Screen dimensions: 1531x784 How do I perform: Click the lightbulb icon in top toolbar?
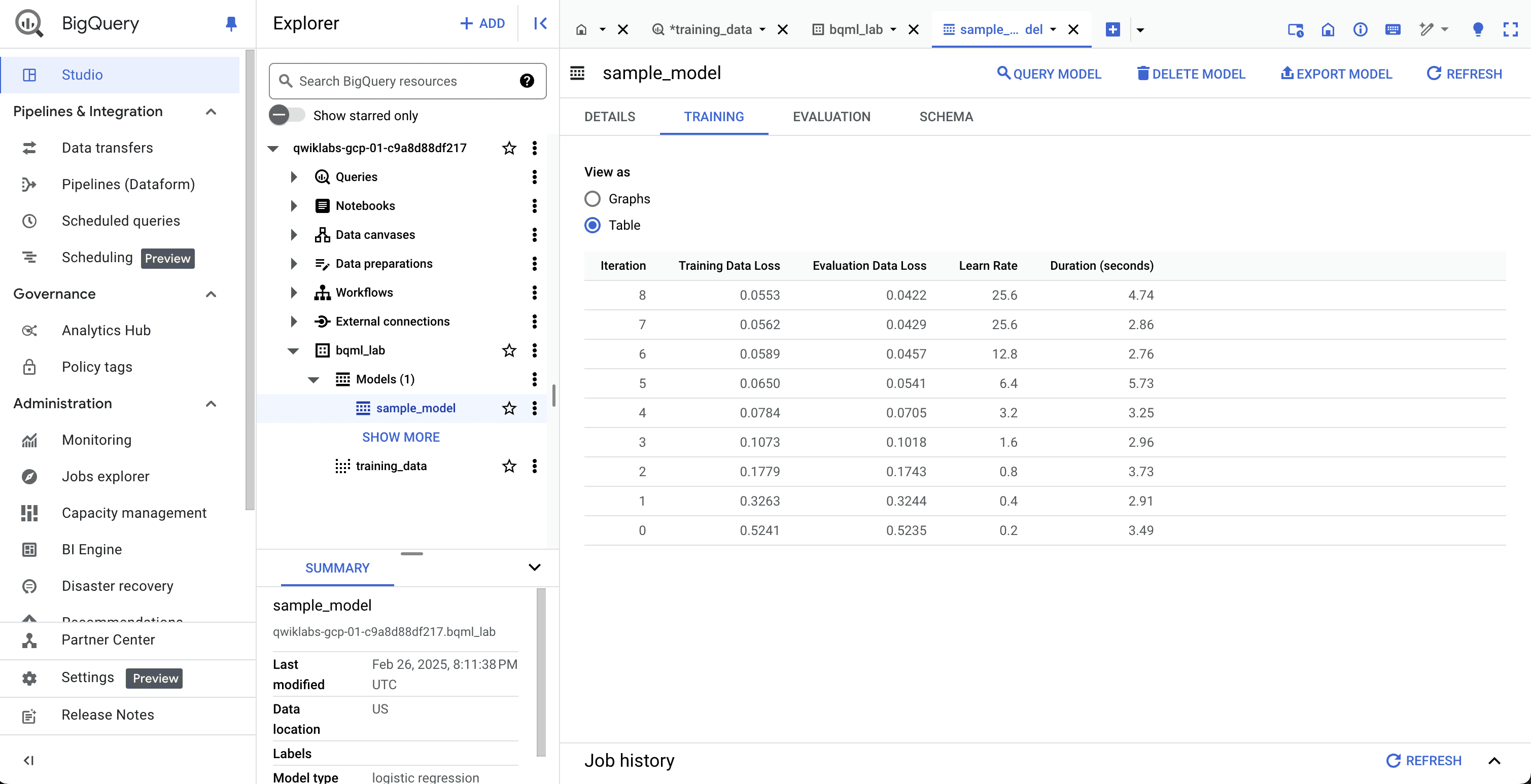point(1478,29)
